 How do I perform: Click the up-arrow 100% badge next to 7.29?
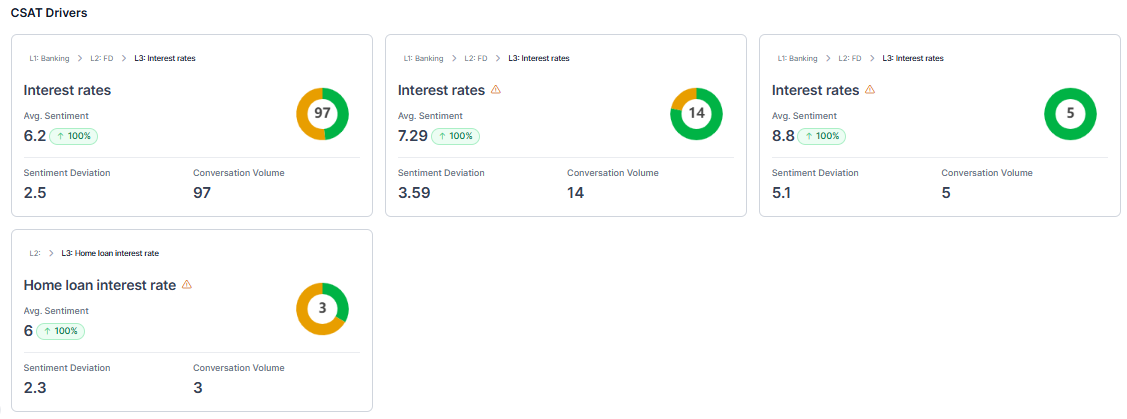[455, 136]
